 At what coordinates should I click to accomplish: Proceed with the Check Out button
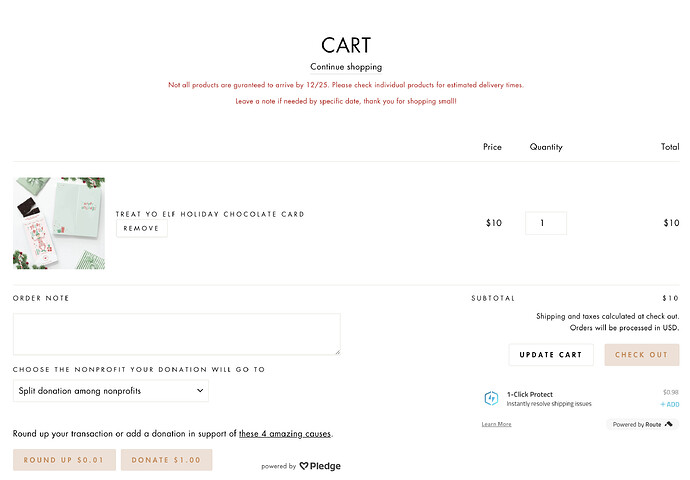click(641, 355)
